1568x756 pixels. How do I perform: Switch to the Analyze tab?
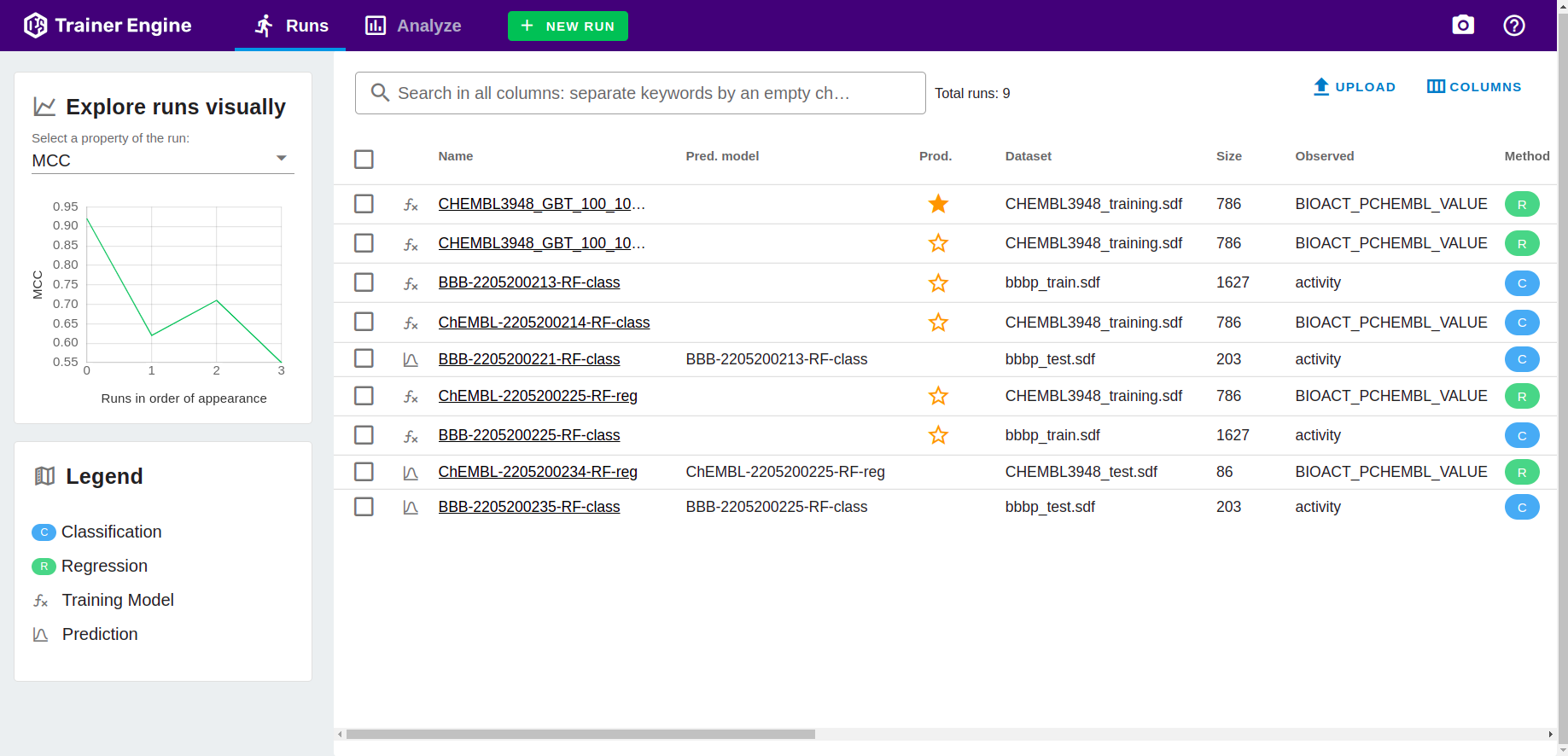[413, 26]
